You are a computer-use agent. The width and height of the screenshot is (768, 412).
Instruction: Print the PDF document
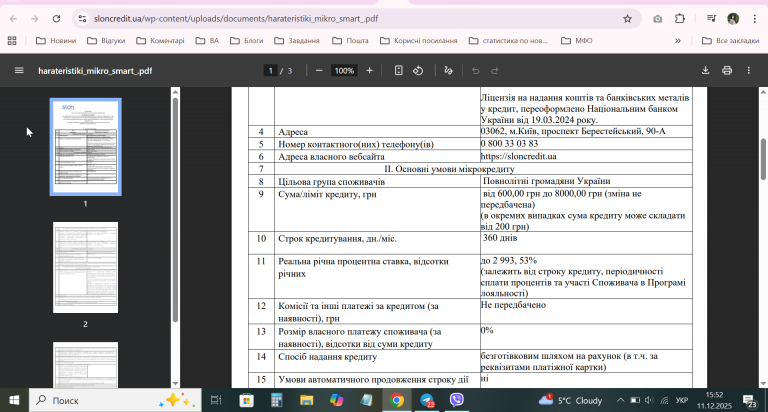[x=727, y=71]
